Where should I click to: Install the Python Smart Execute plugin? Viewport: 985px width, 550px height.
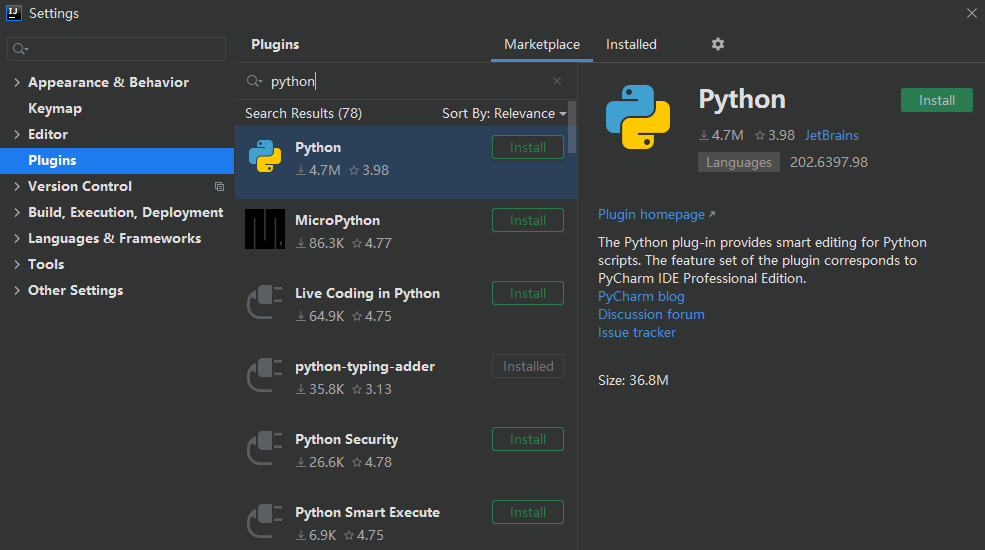pyautogui.click(x=528, y=512)
